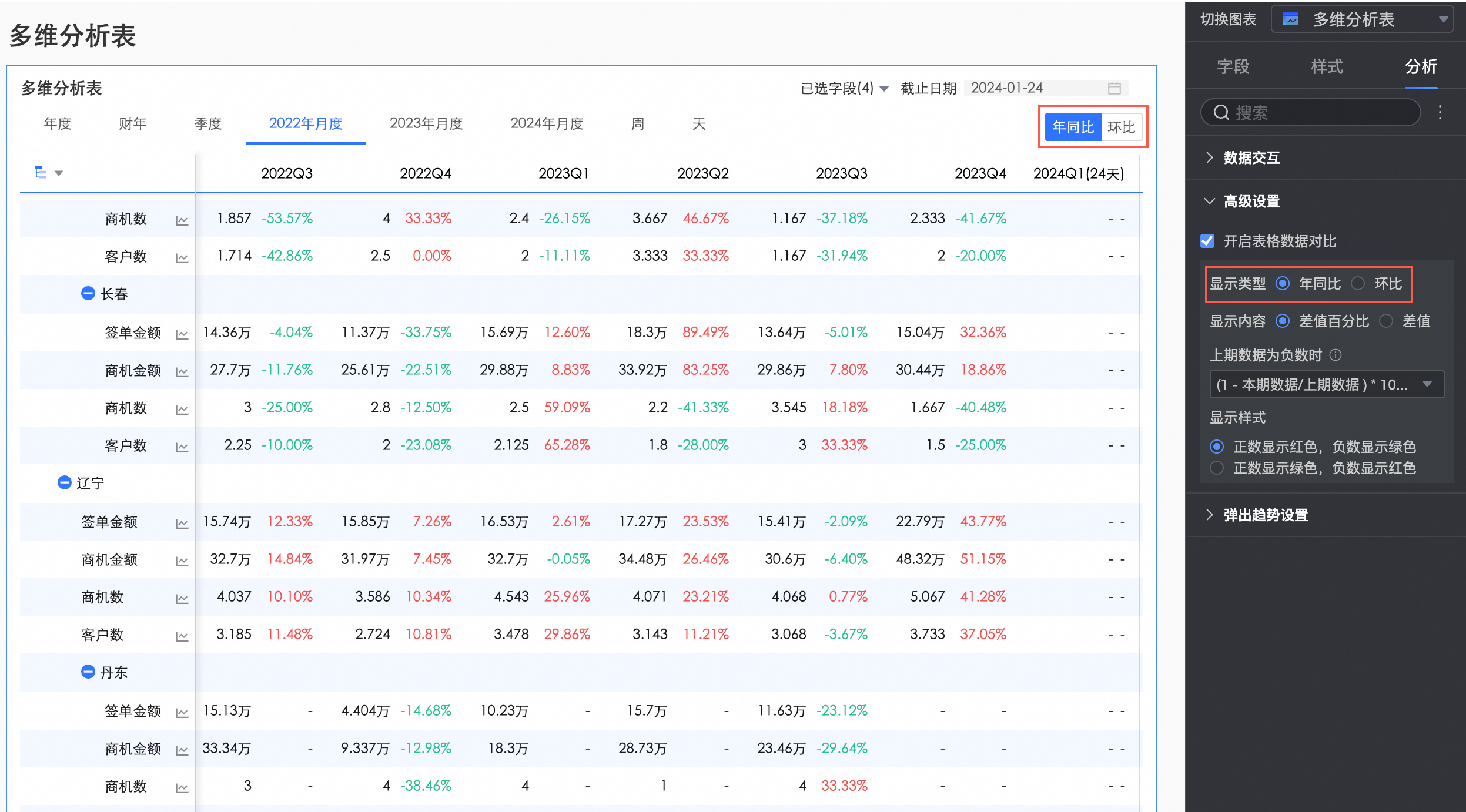Open calendar icon in 截止日期 field

click(x=1114, y=88)
